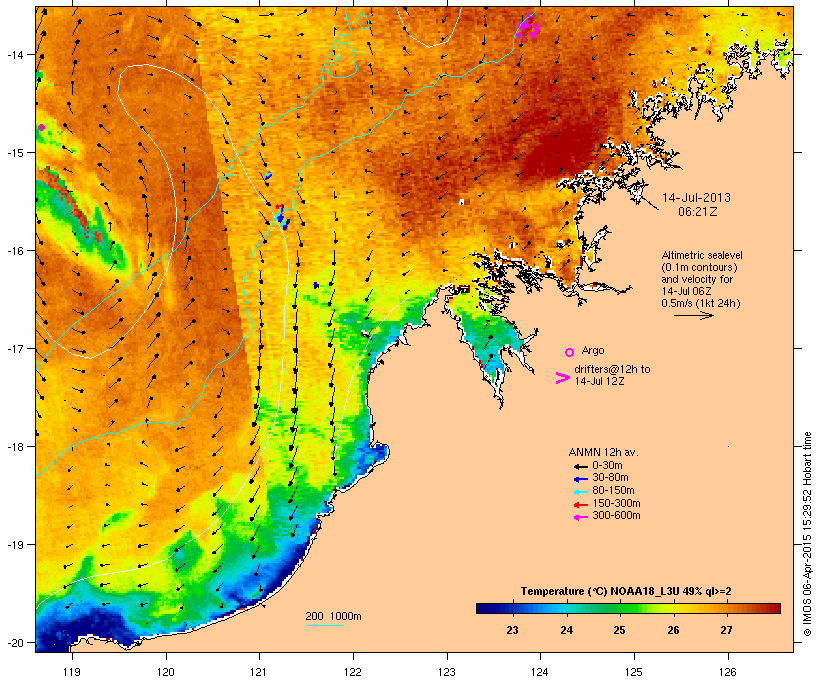Click the longitude axis label 126
The height and width of the screenshot is (680, 820).
click(x=727, y=672)
